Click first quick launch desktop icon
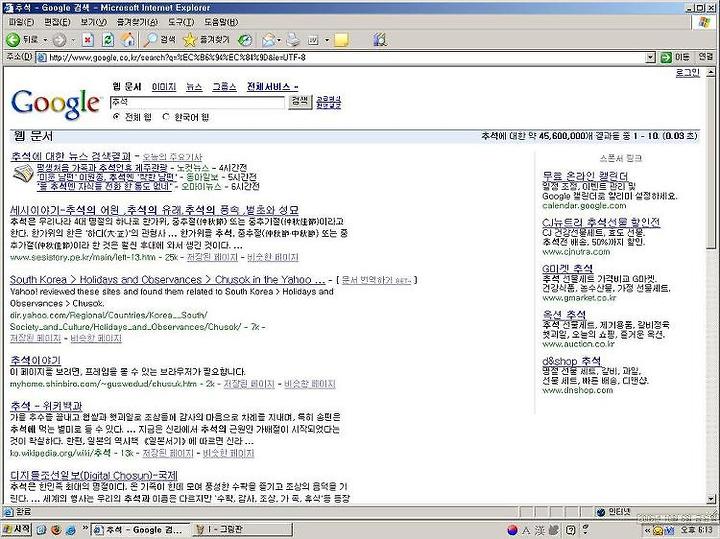The image size is (720, 539). (41, 530)
